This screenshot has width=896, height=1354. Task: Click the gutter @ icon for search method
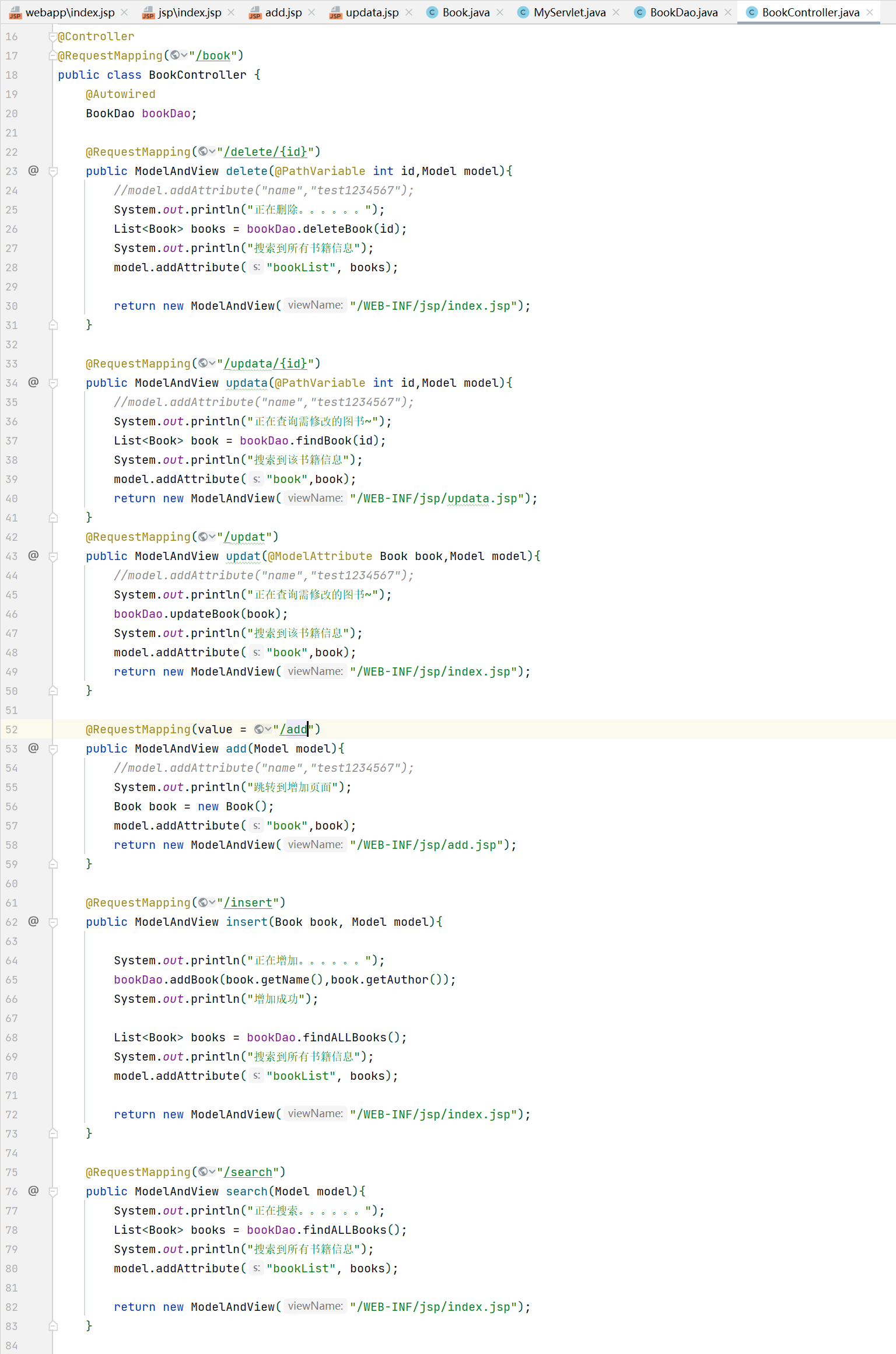[x=33, y=1191]
